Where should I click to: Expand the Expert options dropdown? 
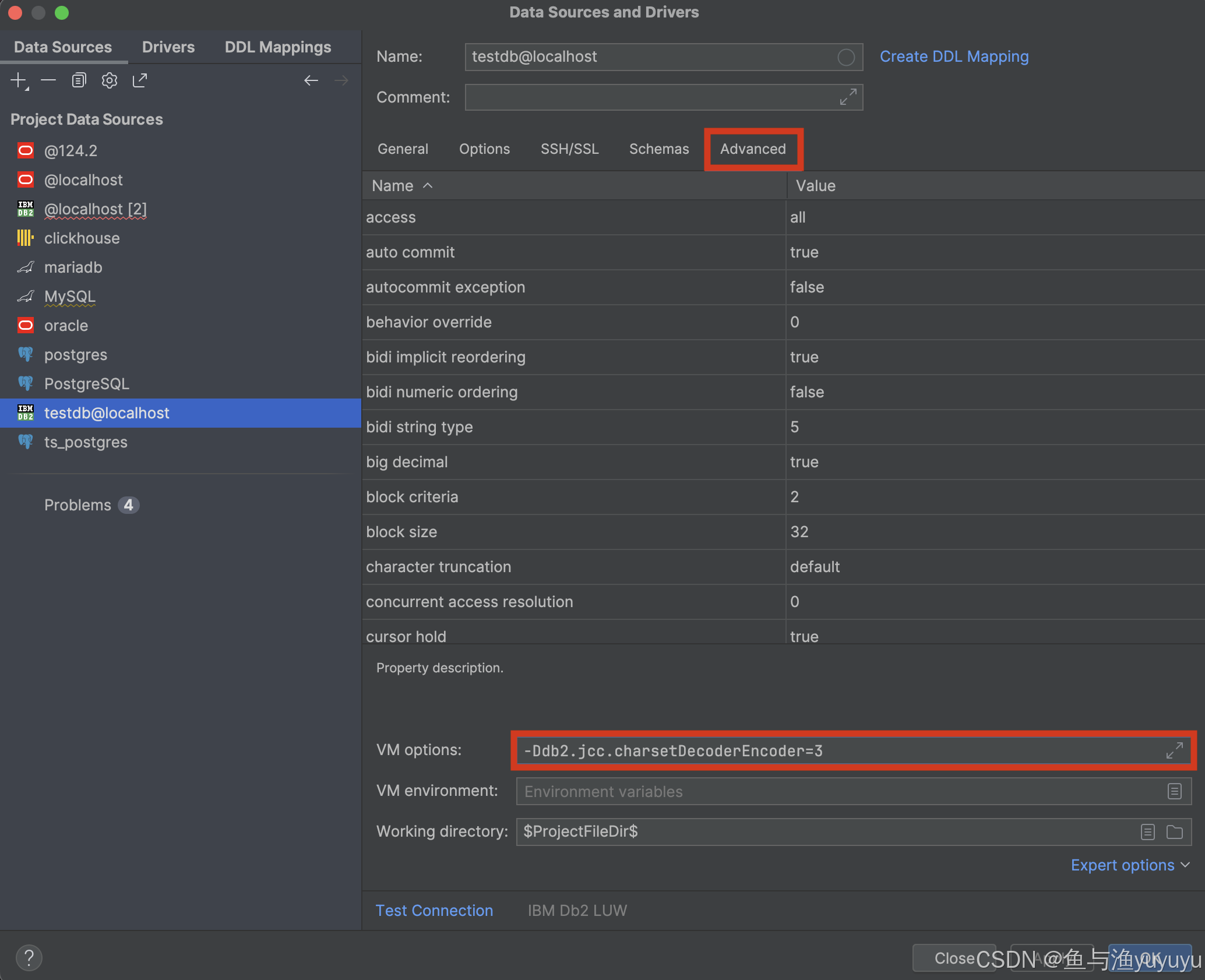(1129, 865)
